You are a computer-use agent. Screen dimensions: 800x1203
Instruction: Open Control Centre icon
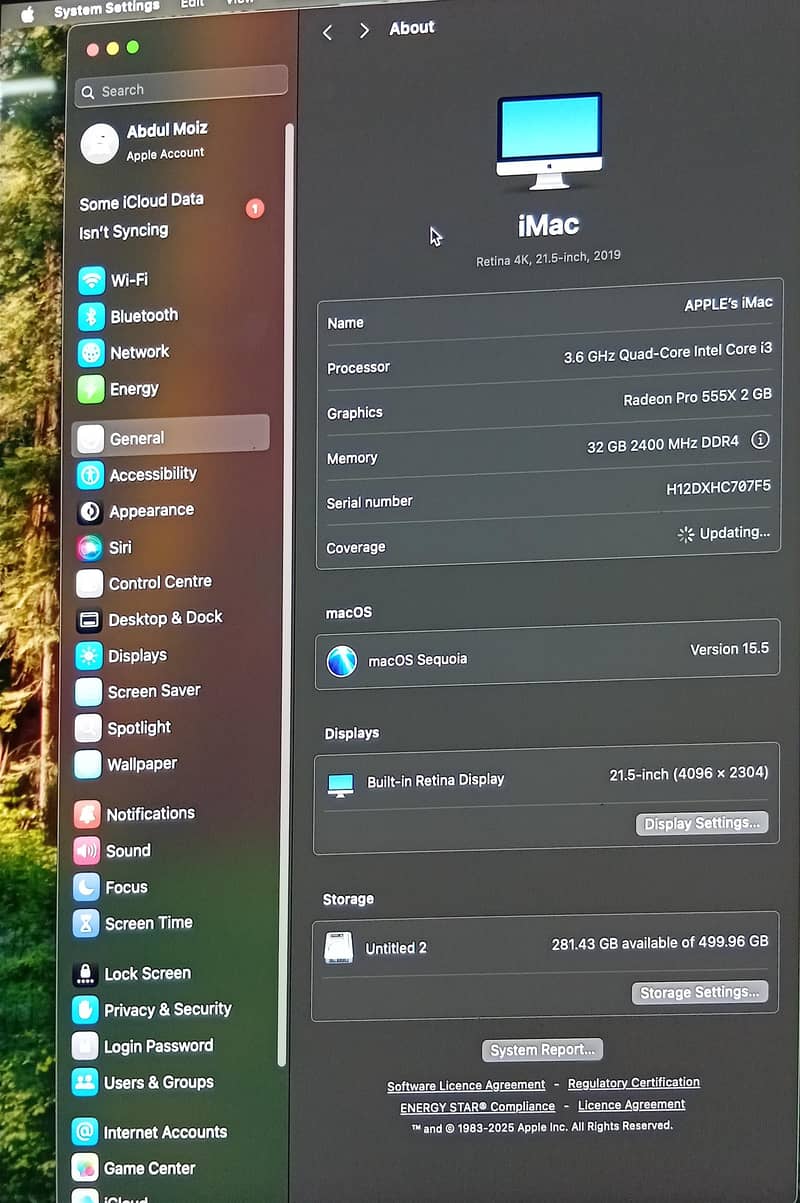coord(89,583)
